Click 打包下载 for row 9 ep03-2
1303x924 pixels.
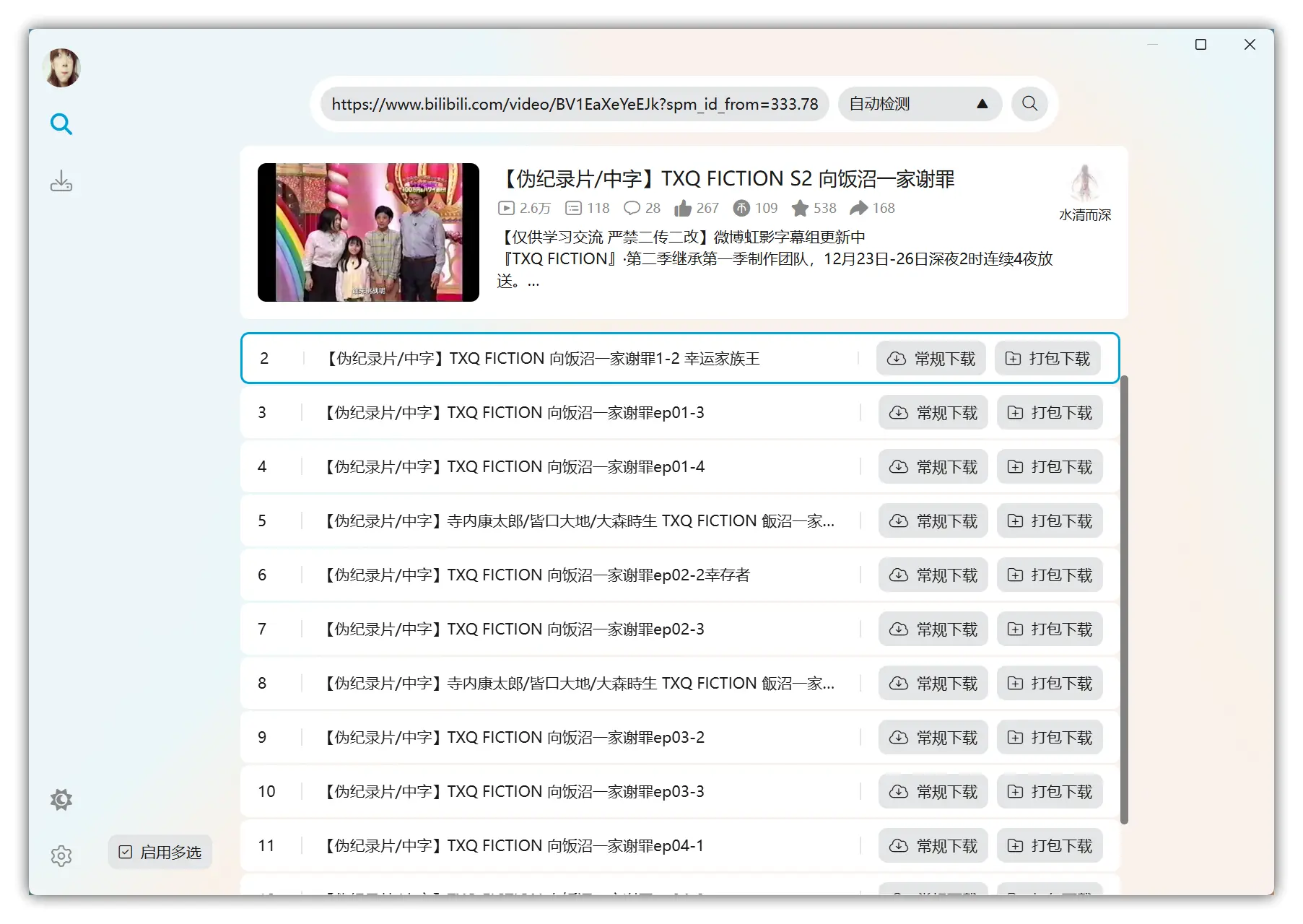coord(1050,738)
